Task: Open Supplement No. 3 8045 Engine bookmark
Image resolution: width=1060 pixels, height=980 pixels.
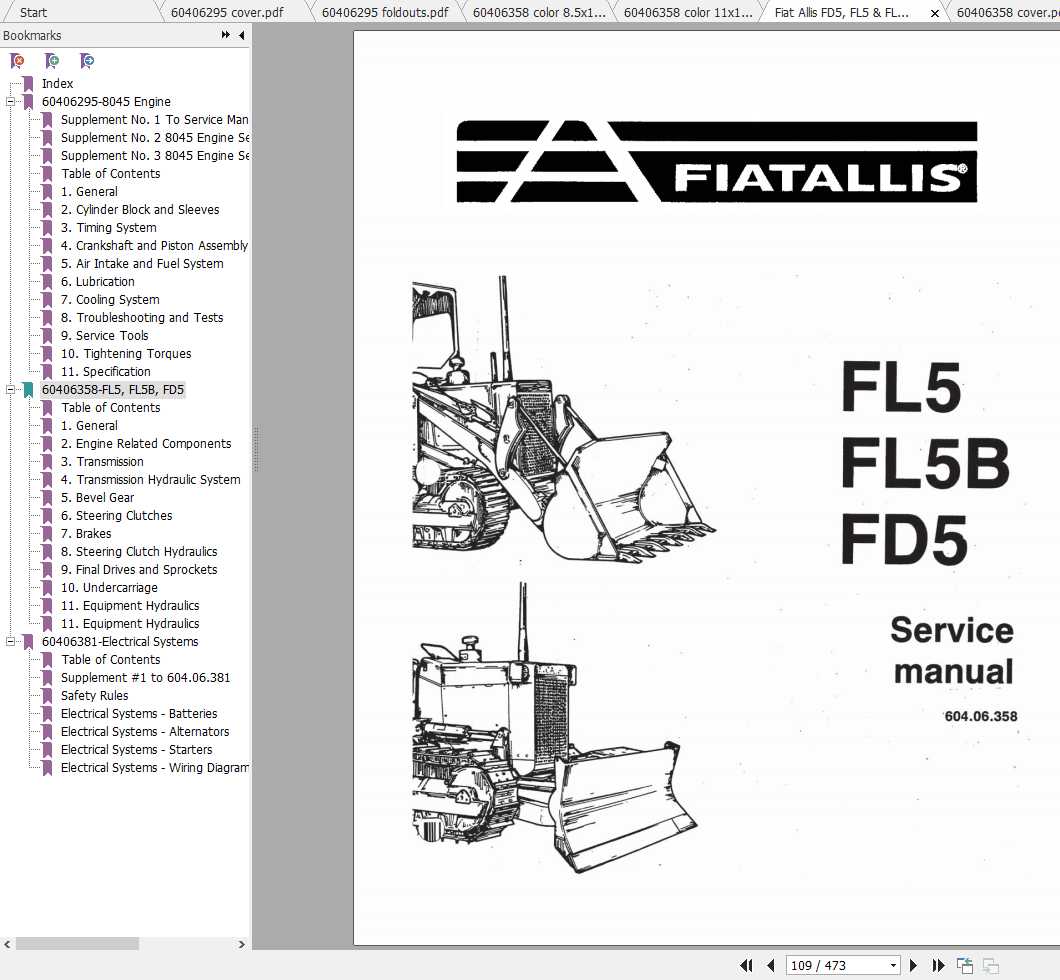Action: (x=155, y=156)
